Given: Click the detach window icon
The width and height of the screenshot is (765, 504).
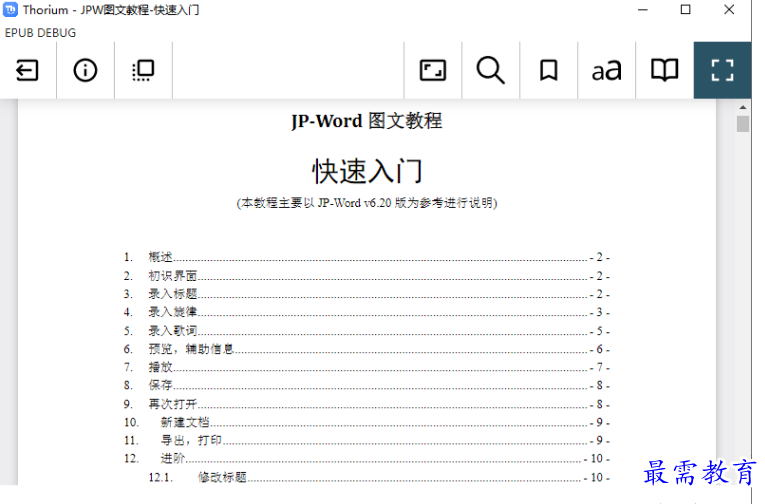Looking at the screenshot, I should (x=143, y=70).
